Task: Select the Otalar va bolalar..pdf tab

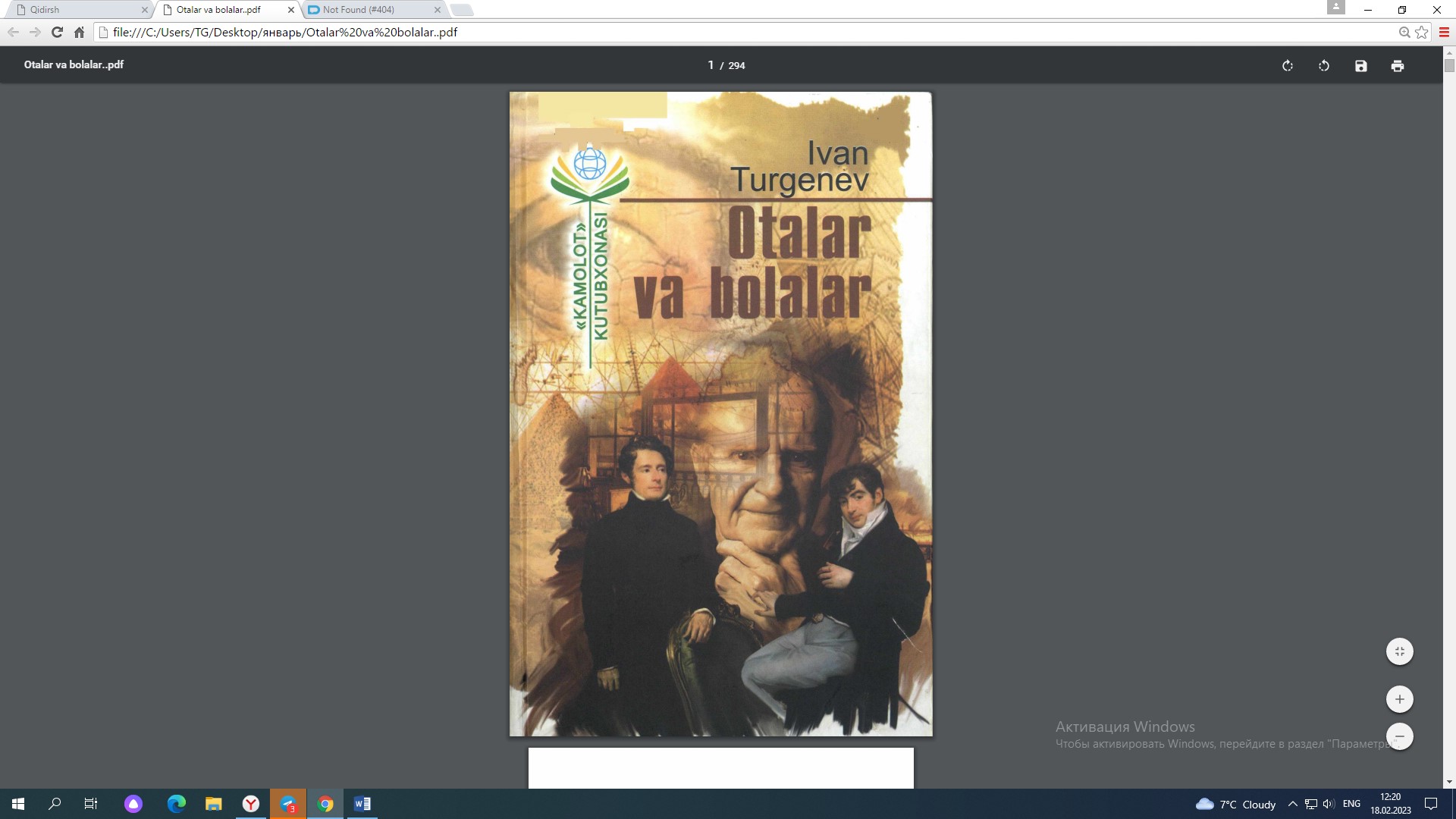Action: [227, 10]
